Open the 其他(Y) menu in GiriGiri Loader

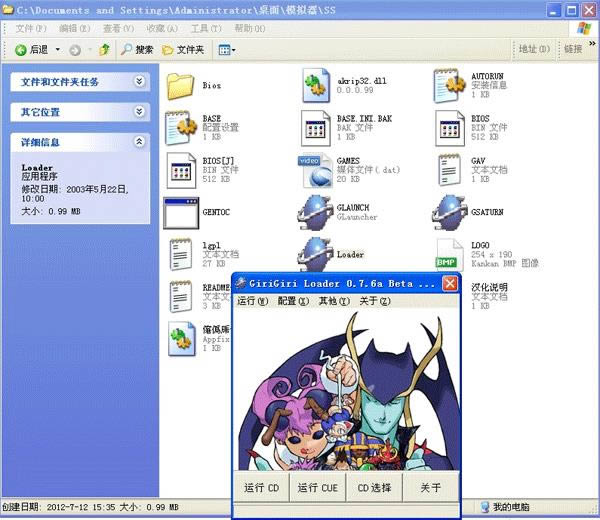[x=334, y=301]
